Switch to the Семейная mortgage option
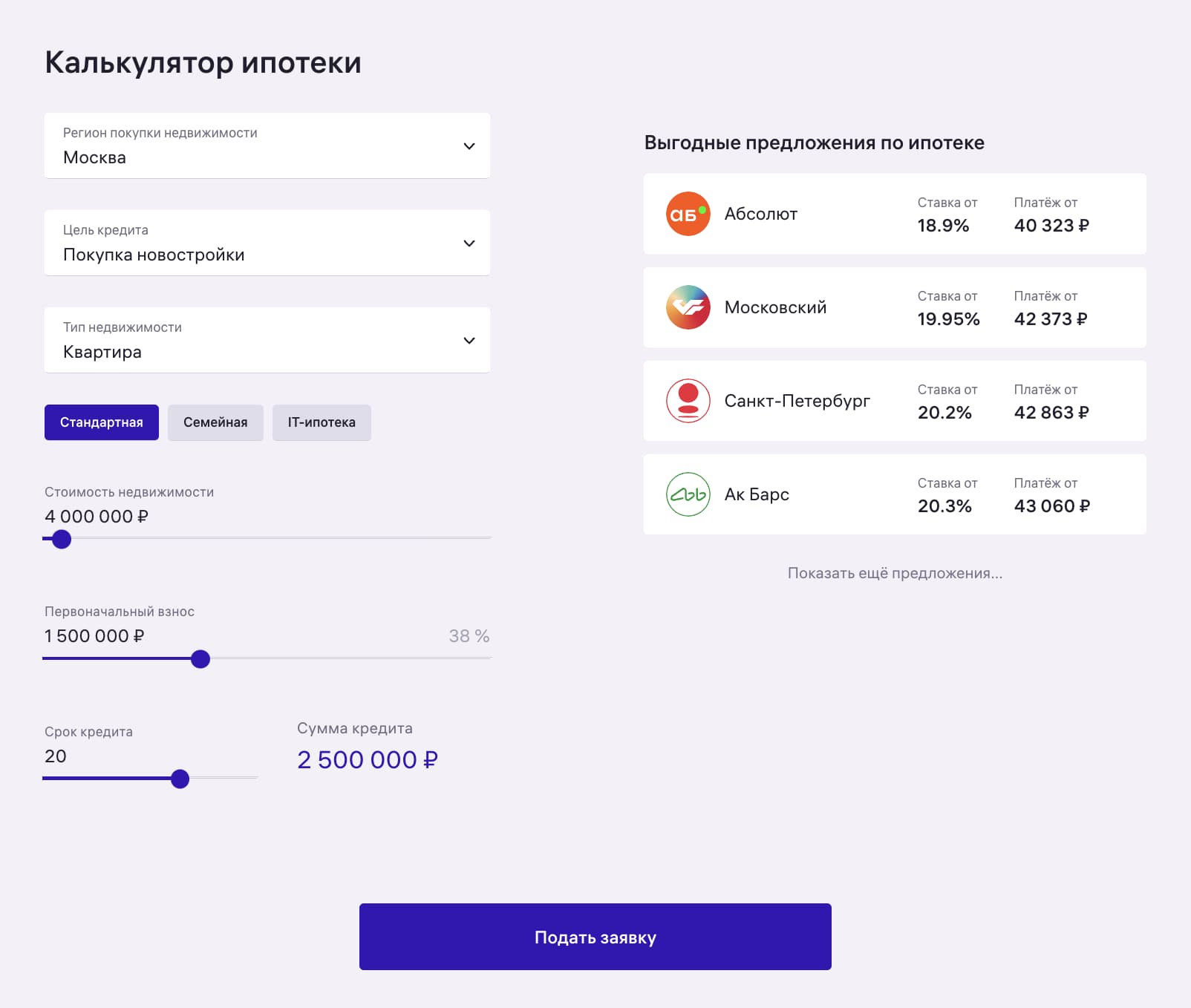The image size is (1191, 1008). pos(215,422)
